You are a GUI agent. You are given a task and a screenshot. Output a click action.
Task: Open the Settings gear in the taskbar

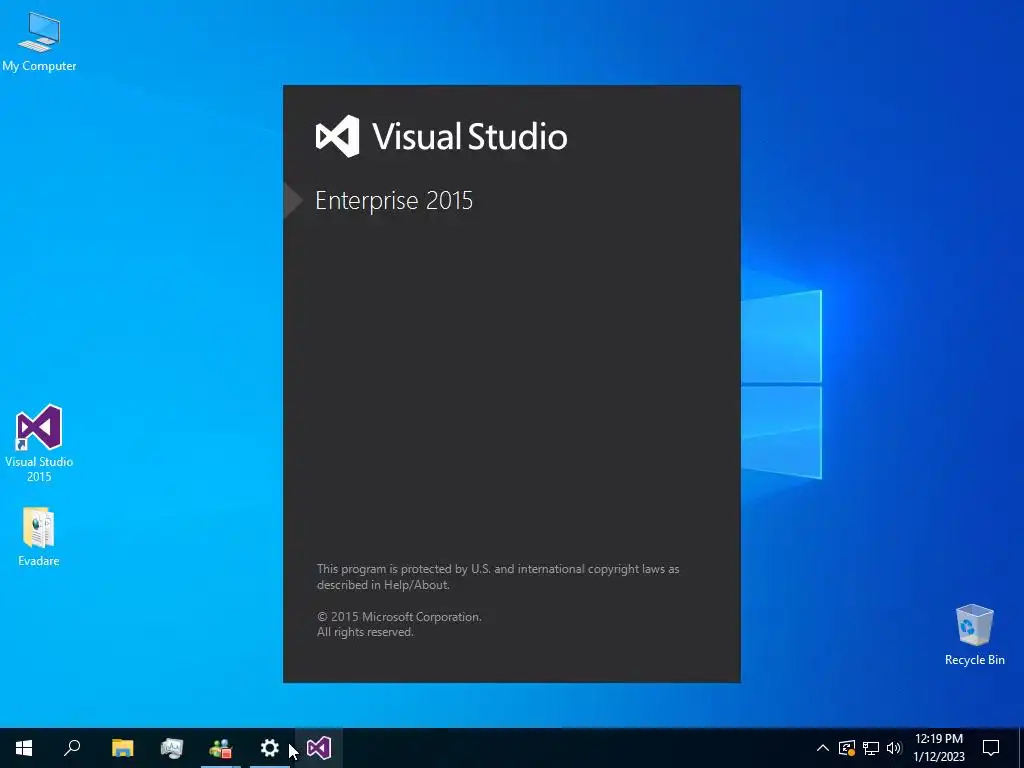coord(270,748)
